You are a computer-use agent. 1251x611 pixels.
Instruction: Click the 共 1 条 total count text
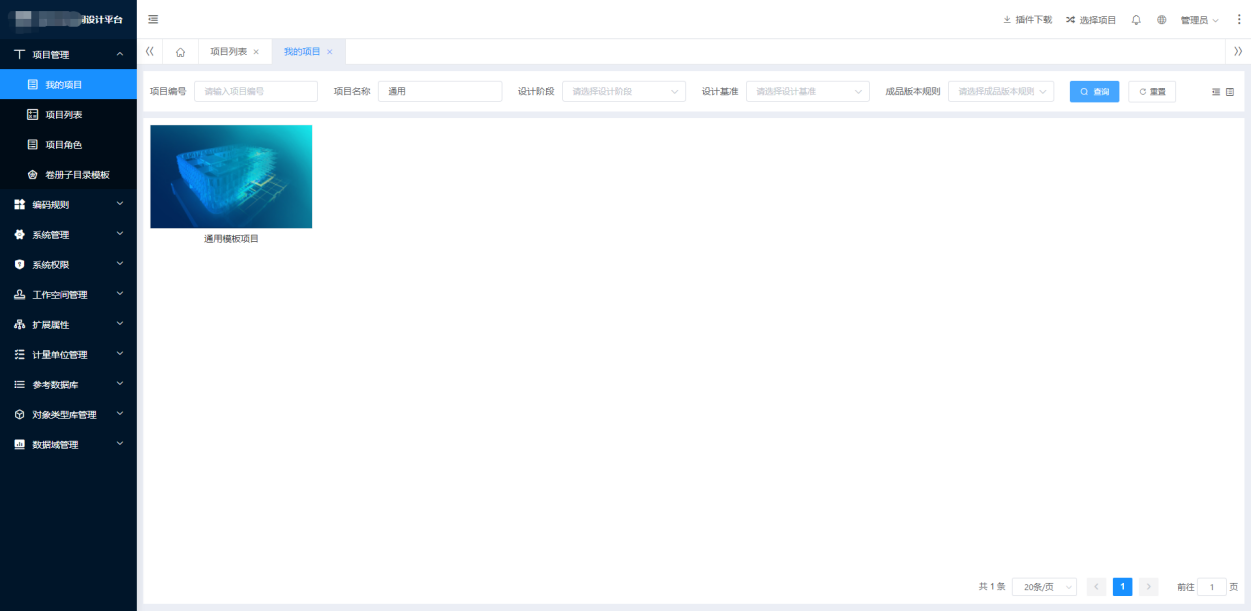coord(991,587)
